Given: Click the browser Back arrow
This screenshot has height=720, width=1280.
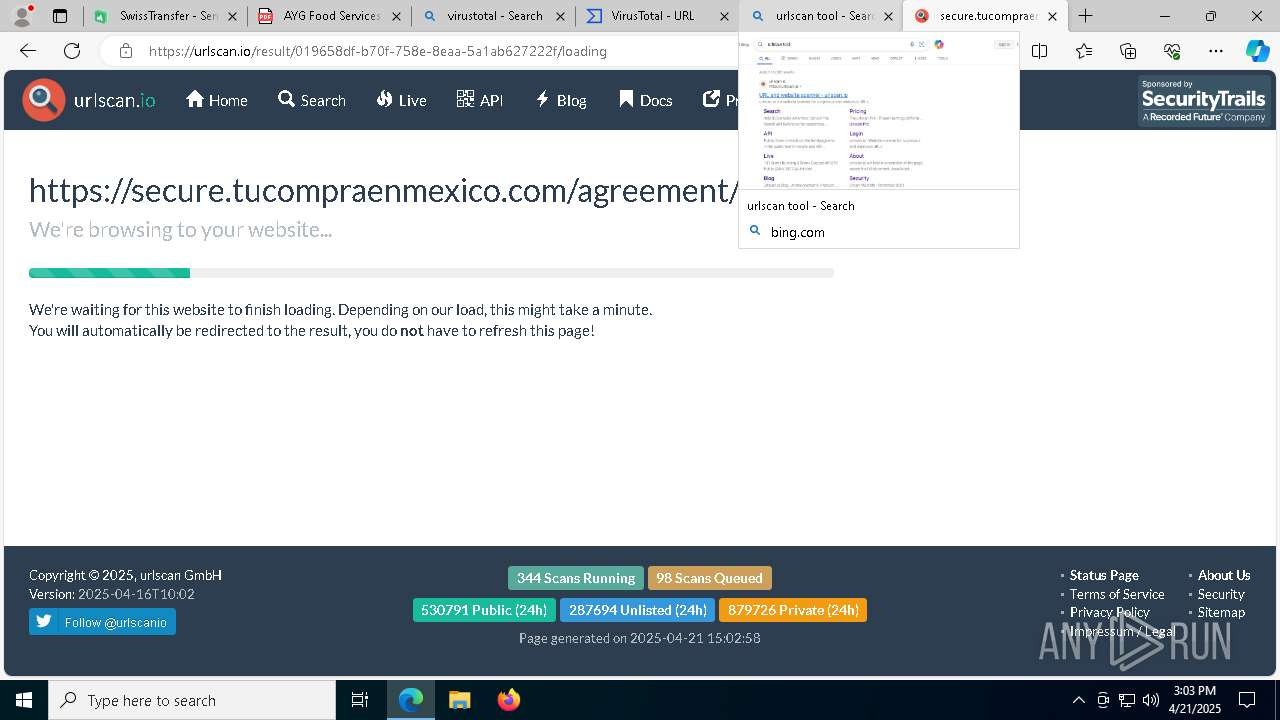Looking at the screenshot, I should point(28,51).
